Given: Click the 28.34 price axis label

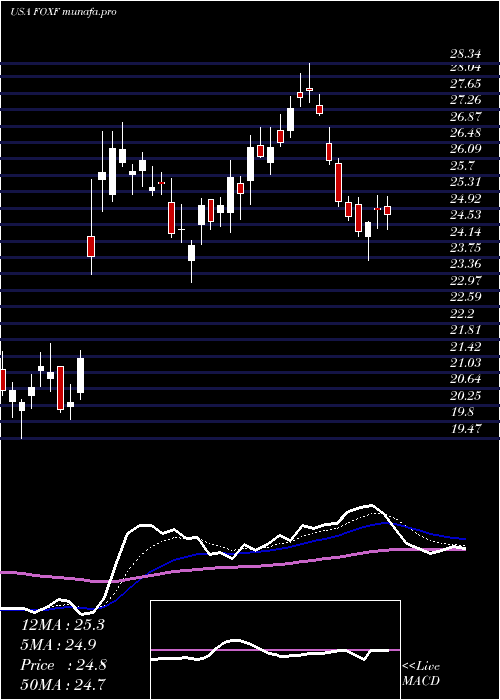Looking at the screenshot, I should point(466,54).
